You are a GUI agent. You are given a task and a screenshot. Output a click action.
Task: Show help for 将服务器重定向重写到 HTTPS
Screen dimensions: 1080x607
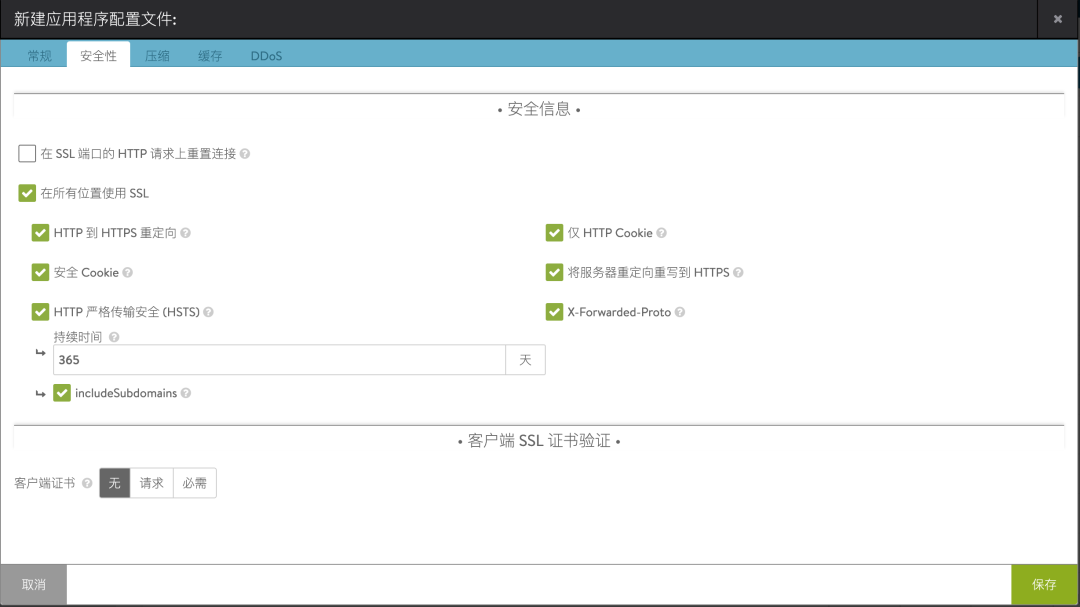coord(738,273)
